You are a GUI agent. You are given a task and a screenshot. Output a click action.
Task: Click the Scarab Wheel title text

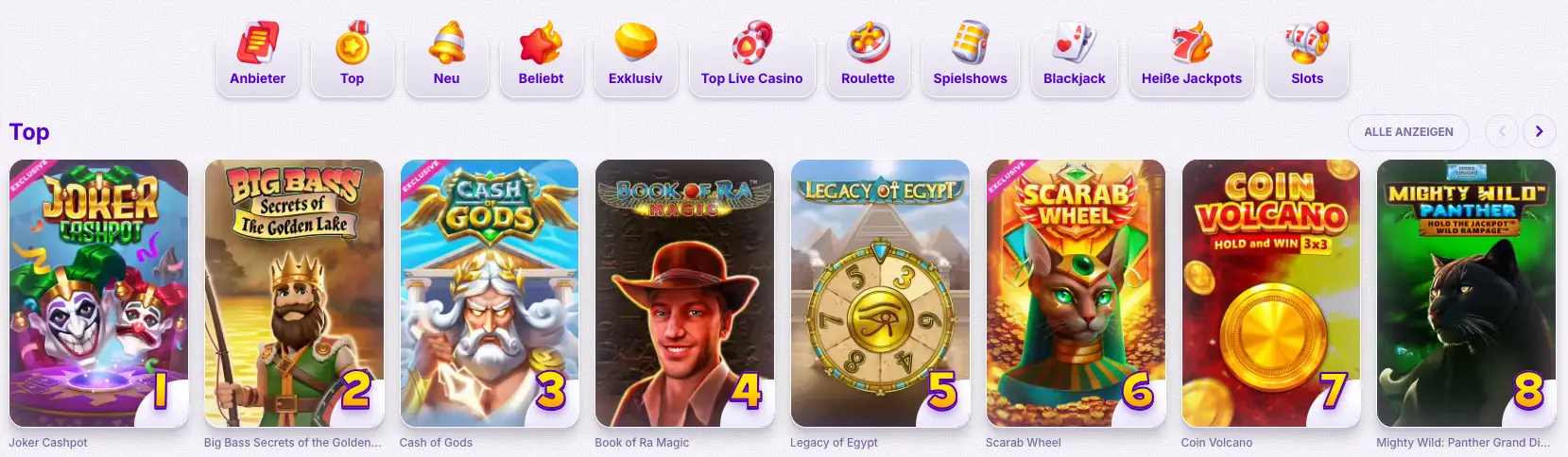(x=1024, y=442)
